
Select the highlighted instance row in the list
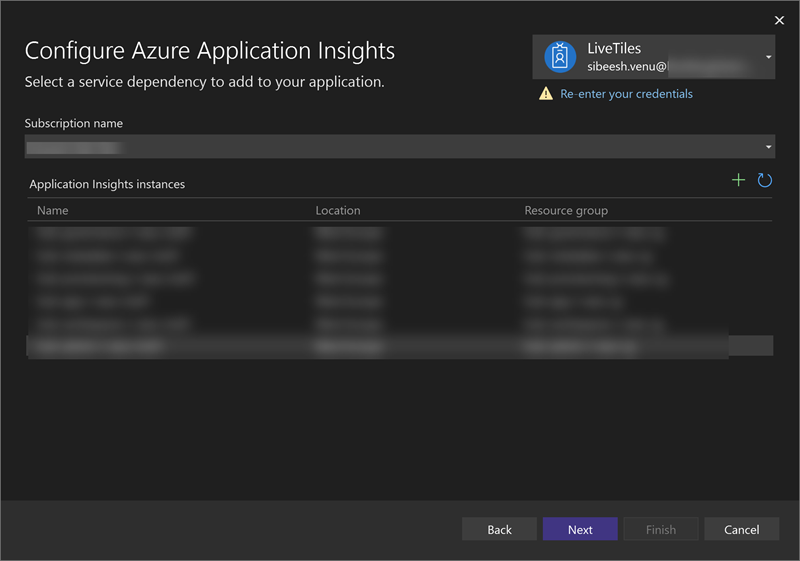click(x=399, y=346)
